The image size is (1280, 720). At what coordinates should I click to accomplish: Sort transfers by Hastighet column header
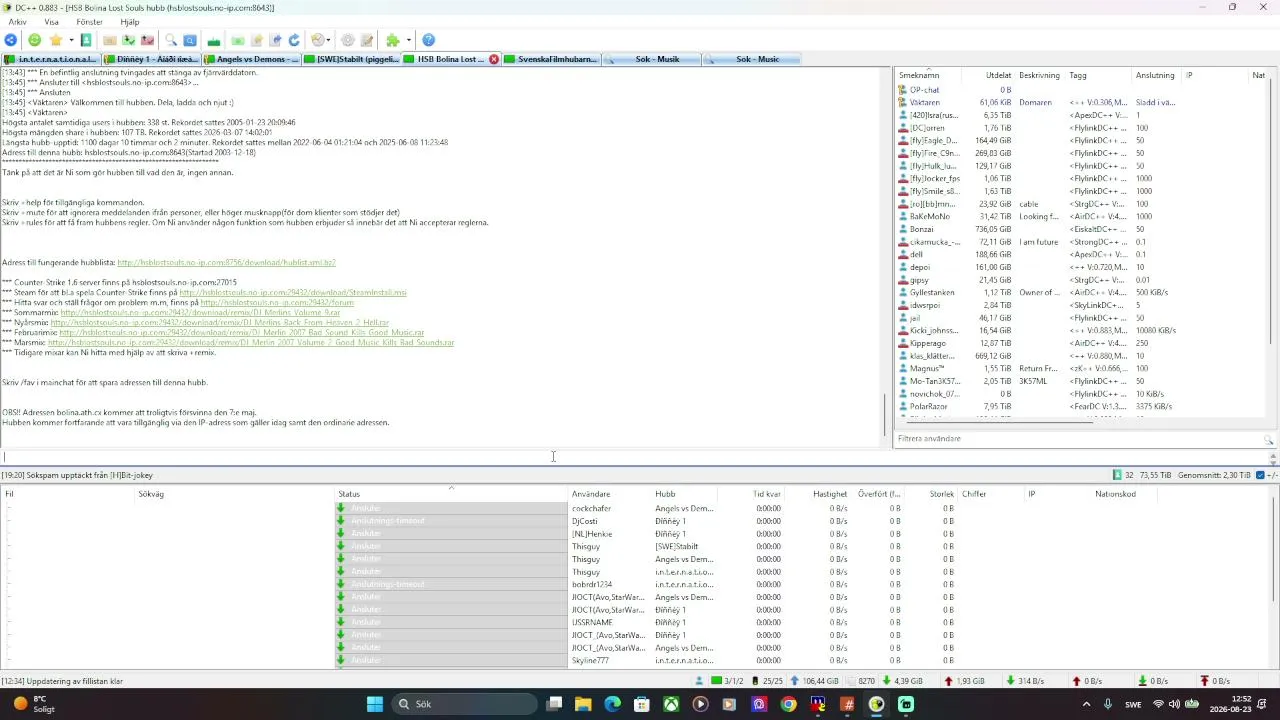coord(821,494)
